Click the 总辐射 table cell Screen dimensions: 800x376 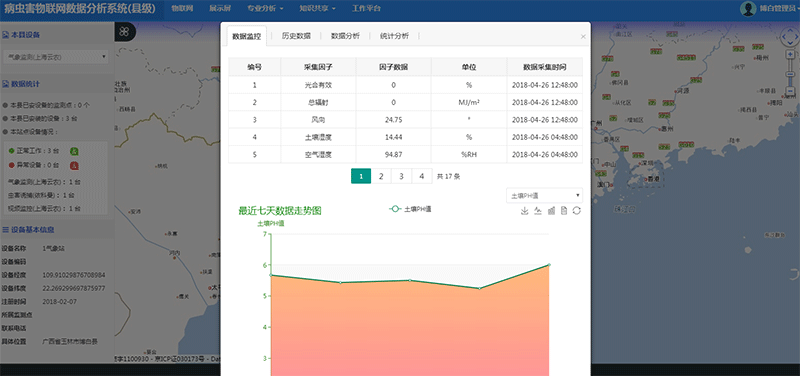(x=318, y=103)
